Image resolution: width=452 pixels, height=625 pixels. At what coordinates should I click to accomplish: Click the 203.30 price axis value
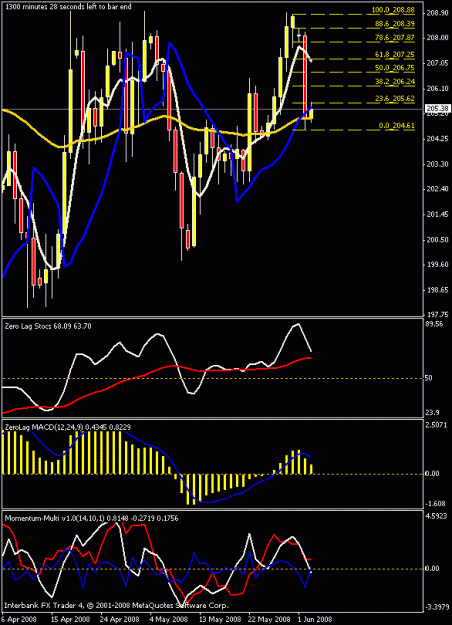point(436,164)
